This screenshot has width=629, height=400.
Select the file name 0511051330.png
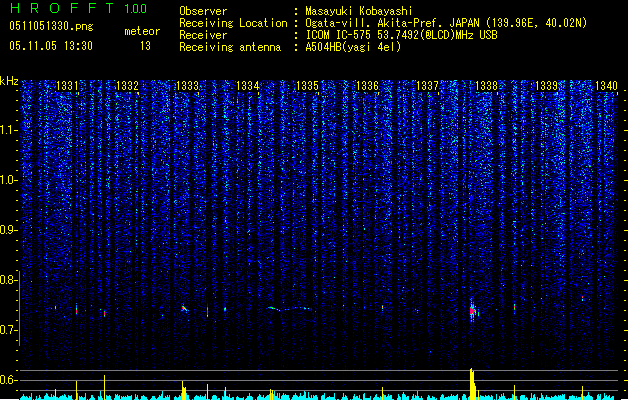51,26
